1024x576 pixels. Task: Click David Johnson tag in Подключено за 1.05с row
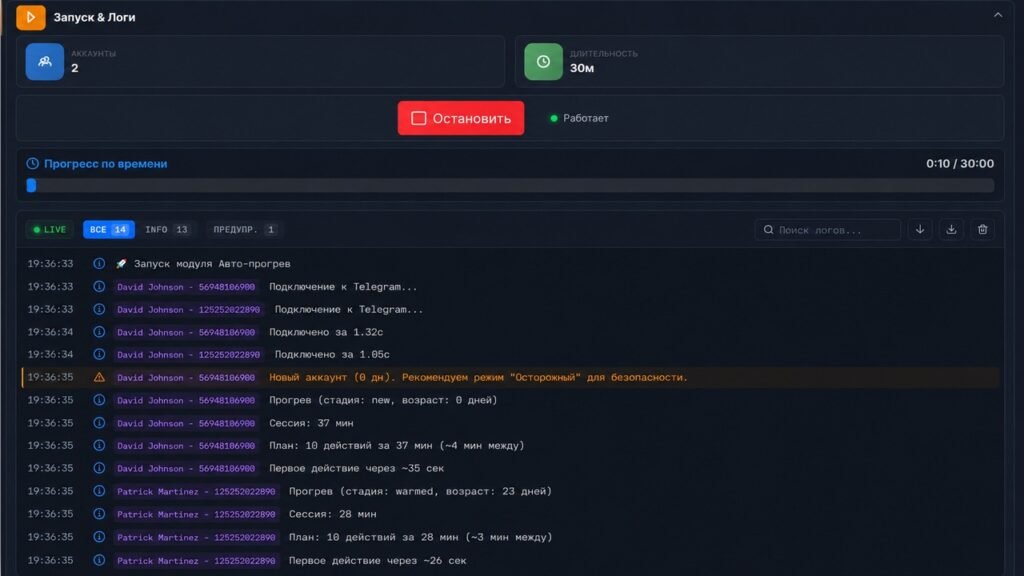point(189,355)
